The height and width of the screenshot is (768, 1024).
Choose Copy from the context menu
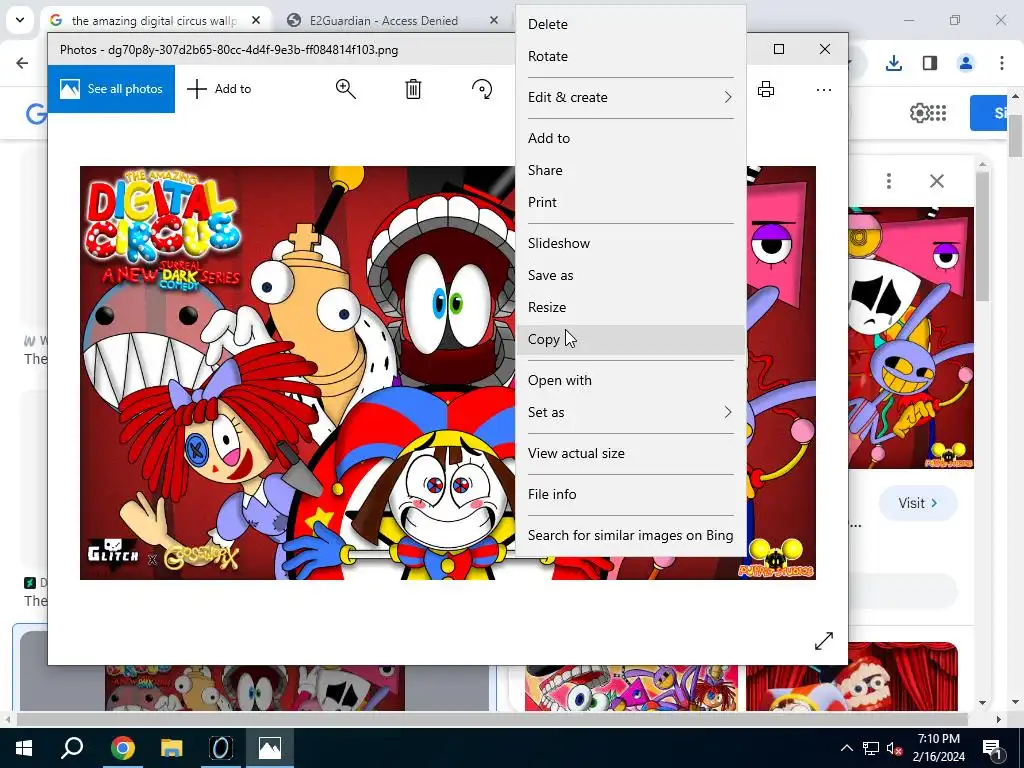coord(631,339)
